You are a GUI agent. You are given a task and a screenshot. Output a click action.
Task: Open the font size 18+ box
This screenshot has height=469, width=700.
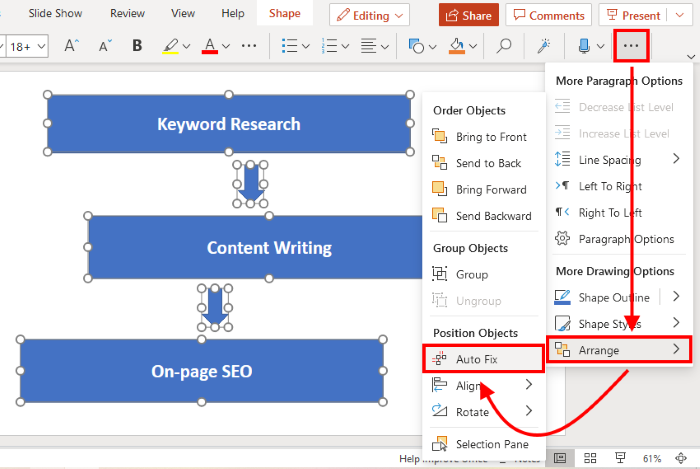pyautogui.click(x=28, y=46)
